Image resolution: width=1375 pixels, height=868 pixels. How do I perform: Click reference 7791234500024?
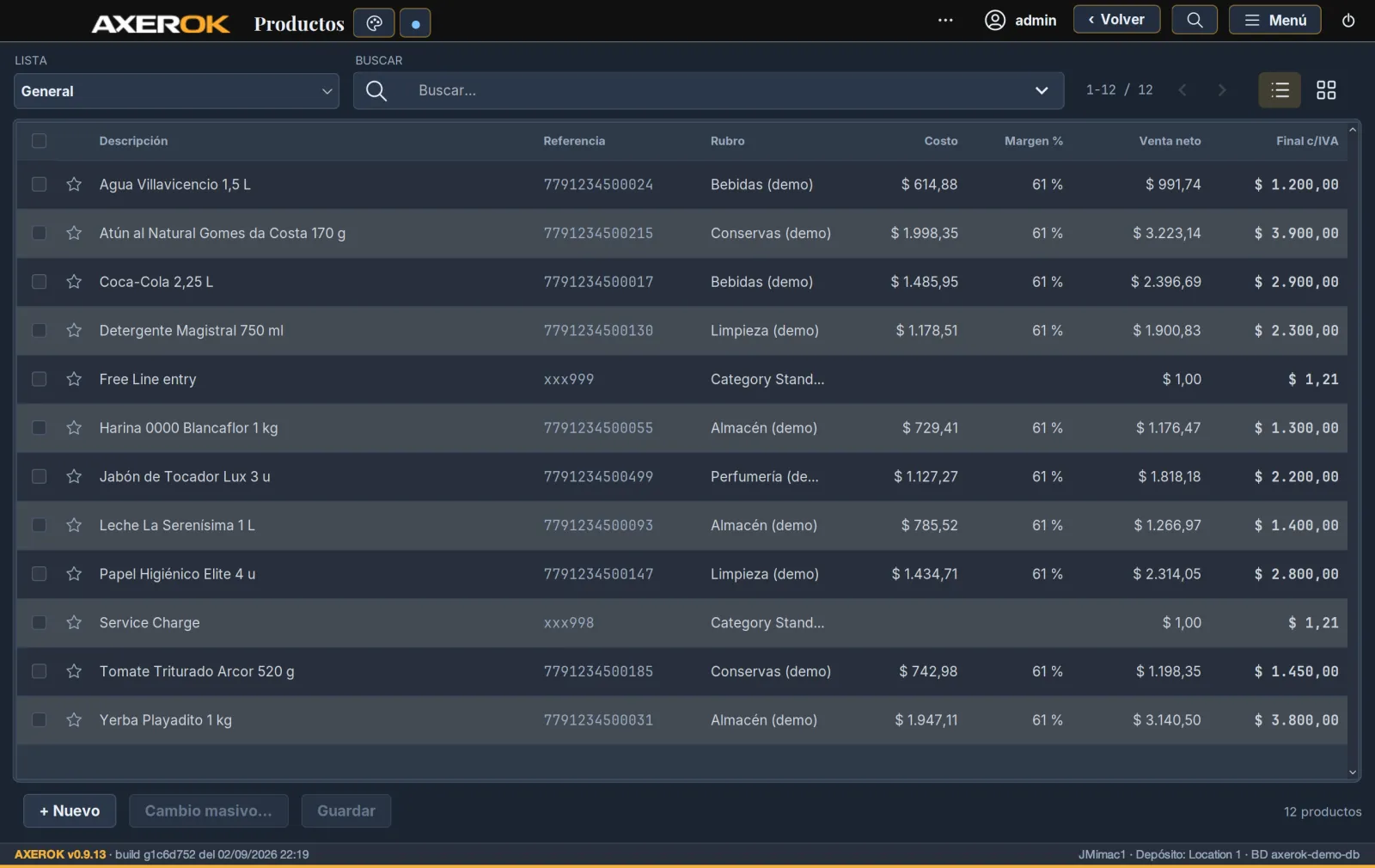(x=598, y=185)
